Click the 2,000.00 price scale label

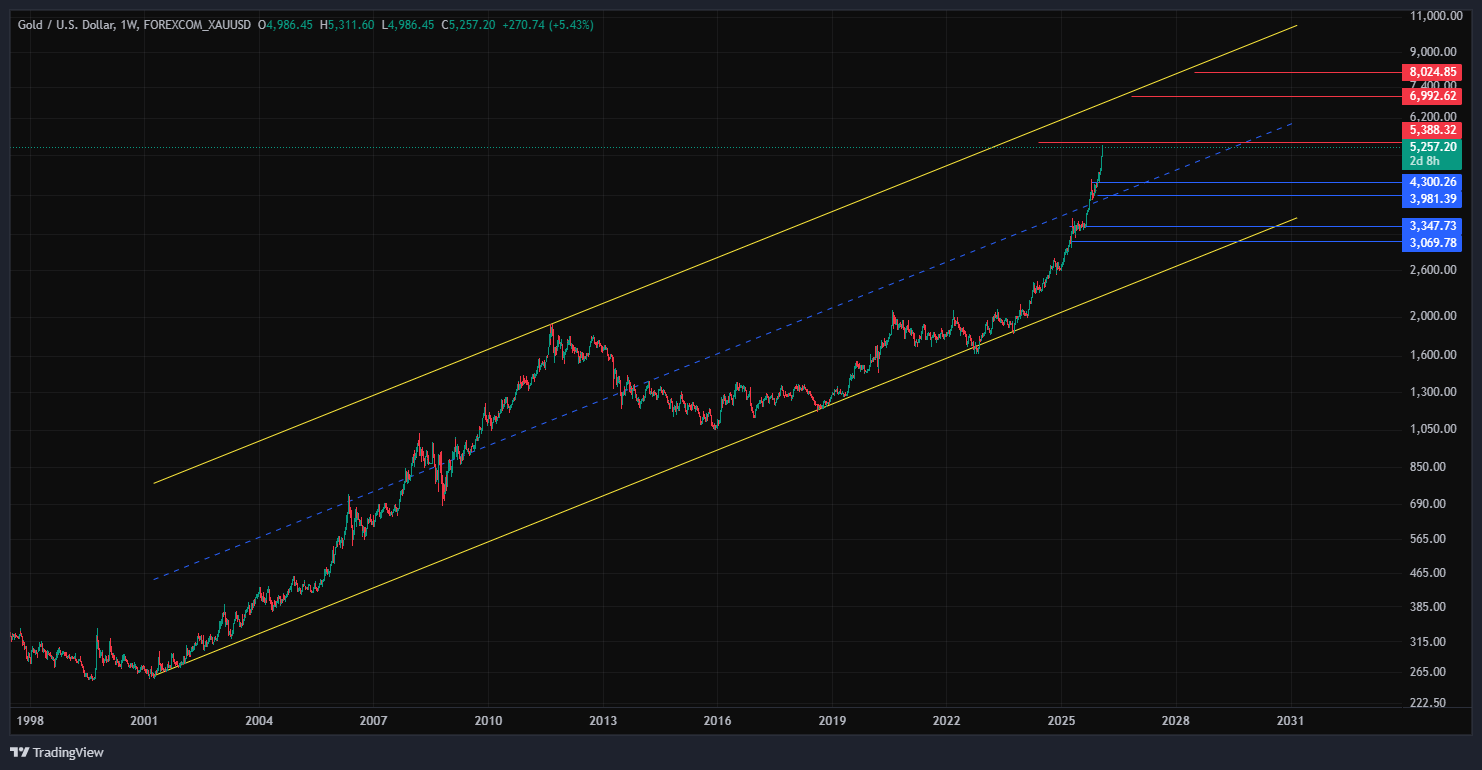click(x=1436, y=316)
